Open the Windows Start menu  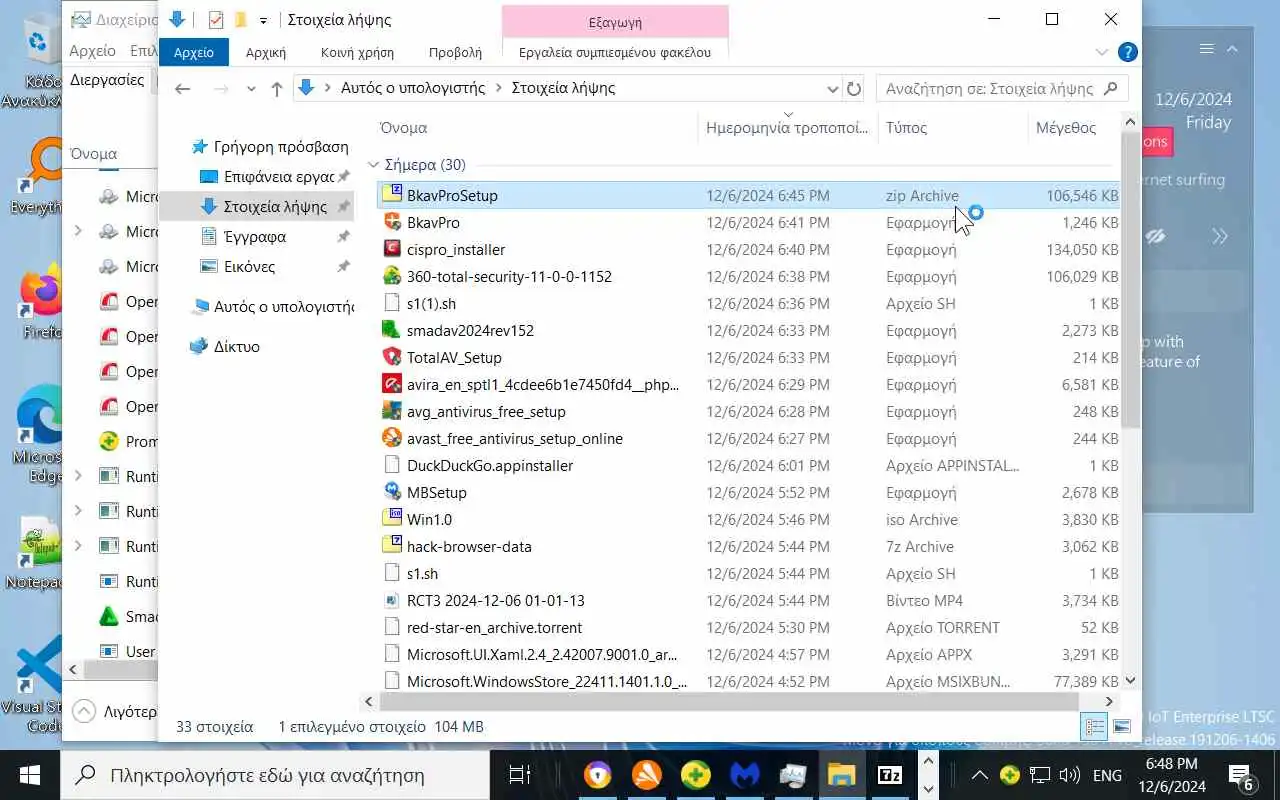coord(30,775)
